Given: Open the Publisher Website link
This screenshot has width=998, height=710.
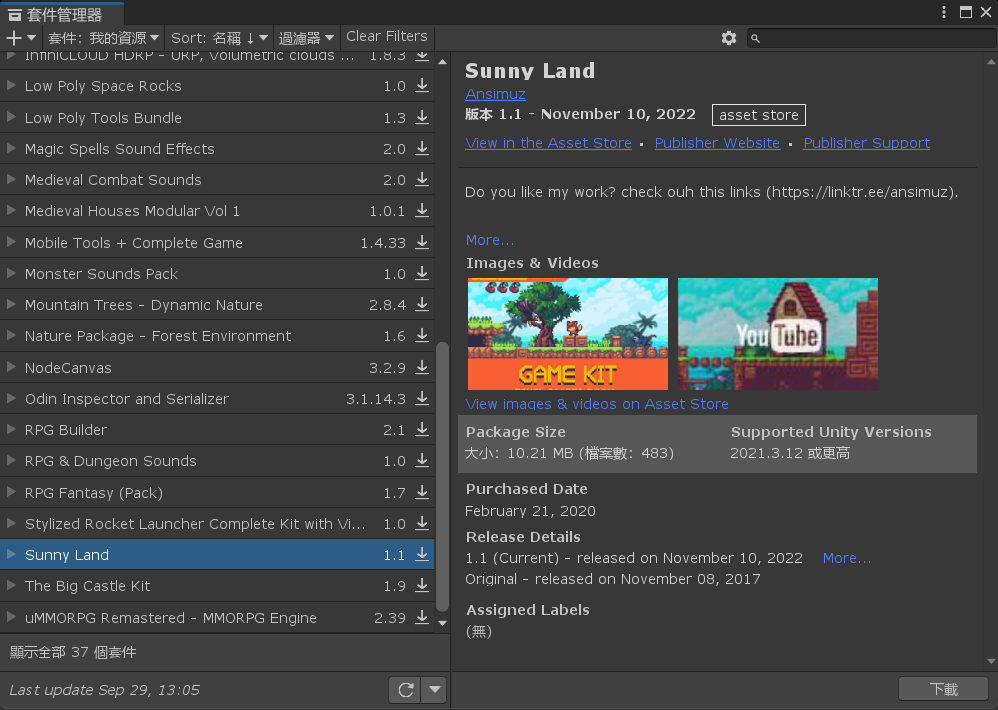Looking at the screenshot, I should (x=717, y=143).
